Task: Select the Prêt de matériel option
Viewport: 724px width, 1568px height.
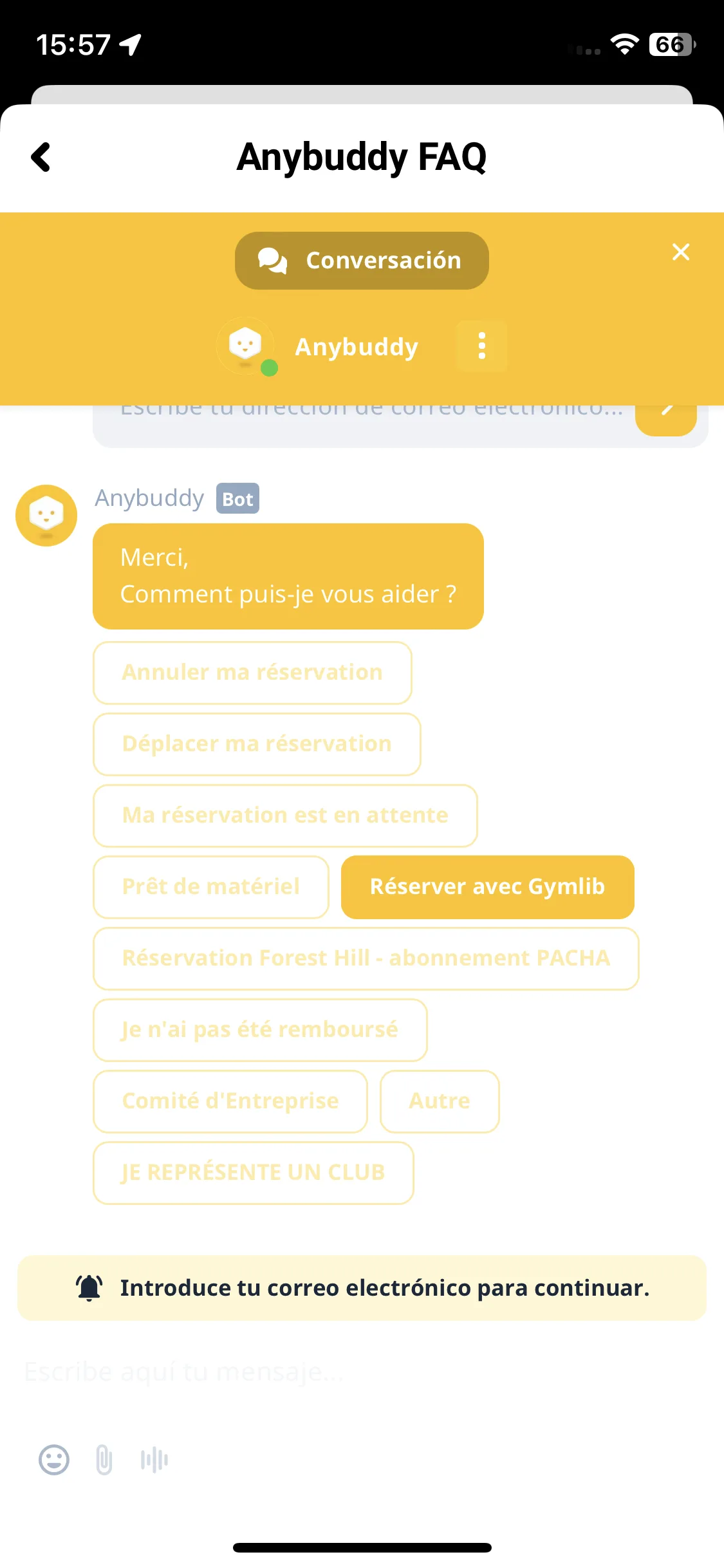Action: (x=211, y=887)
